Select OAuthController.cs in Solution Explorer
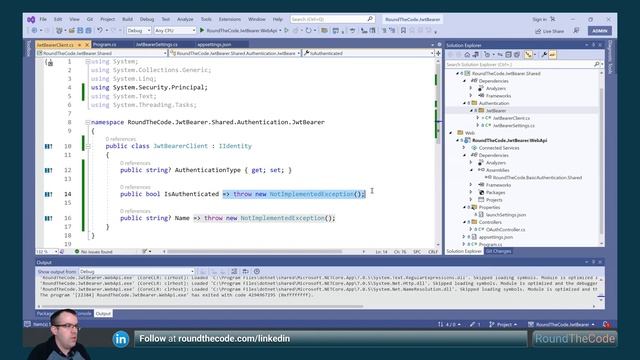The height and width of the screenshot is (360, 640). tap(505, 230)
